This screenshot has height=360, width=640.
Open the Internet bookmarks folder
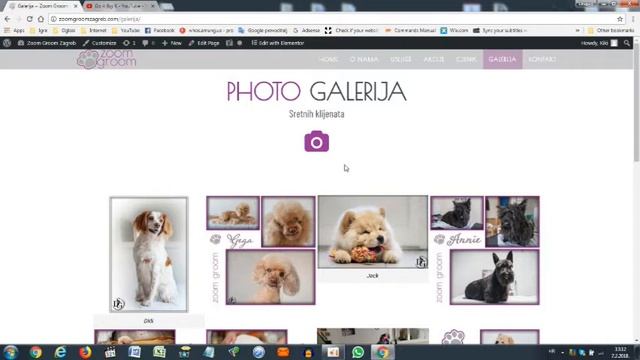tap(94, 31)
